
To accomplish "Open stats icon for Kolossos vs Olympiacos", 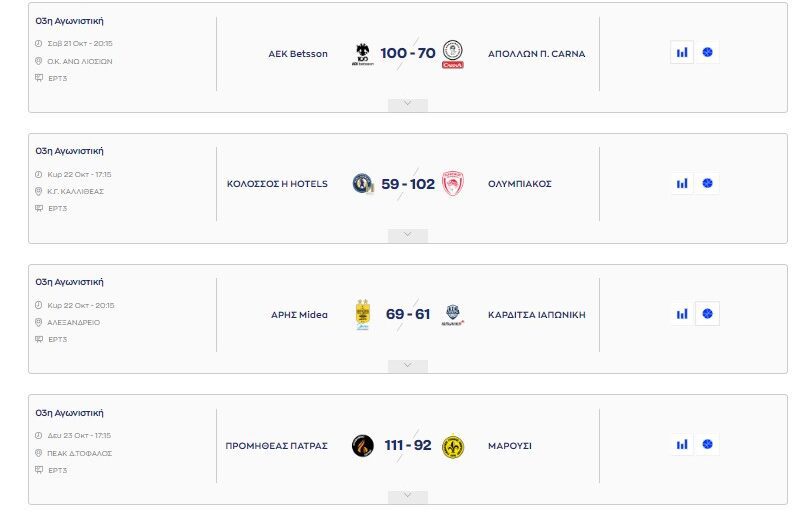I will point(682,184).
